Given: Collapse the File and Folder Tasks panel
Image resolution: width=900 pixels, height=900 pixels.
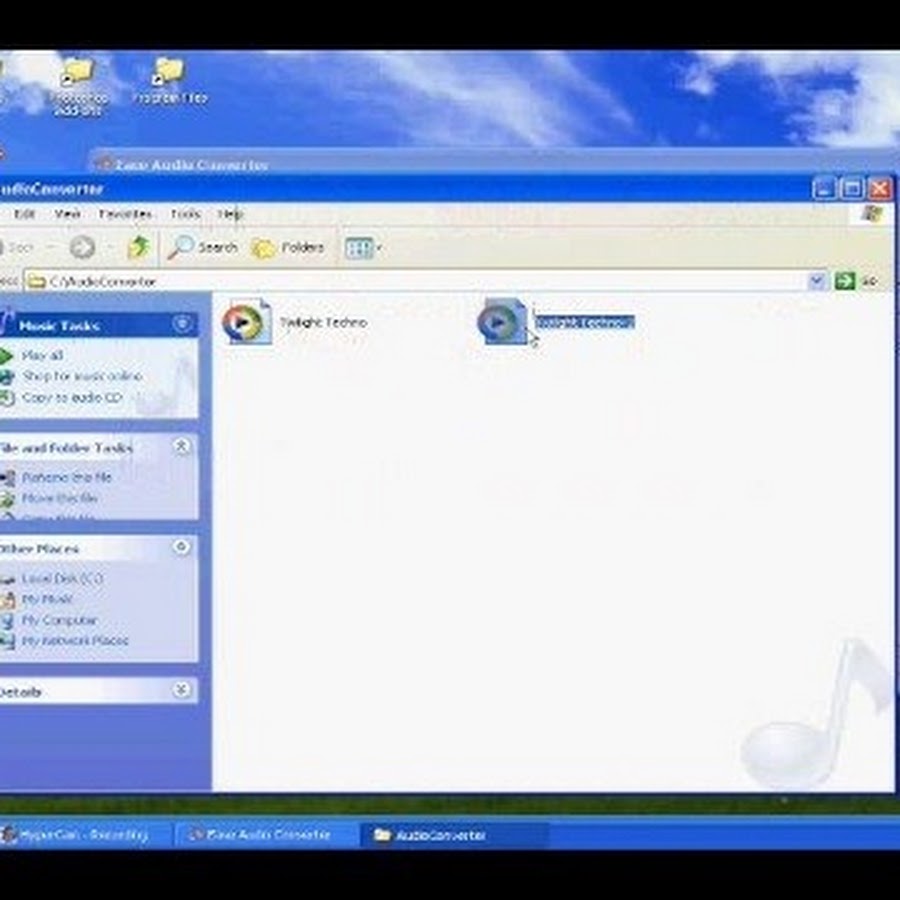Looking at the screenshot, I should (182, 447).
